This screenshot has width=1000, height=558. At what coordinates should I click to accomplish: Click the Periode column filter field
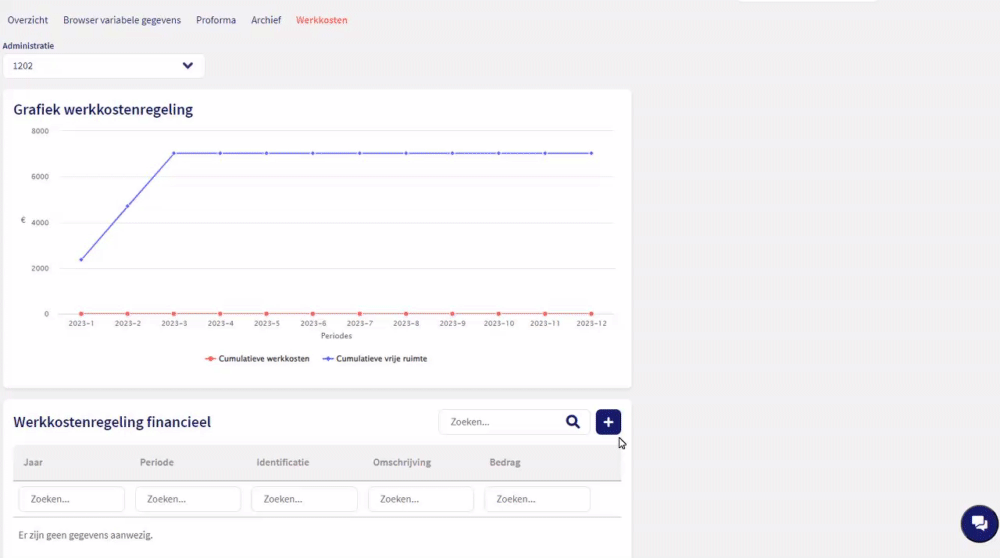point(188,499)
